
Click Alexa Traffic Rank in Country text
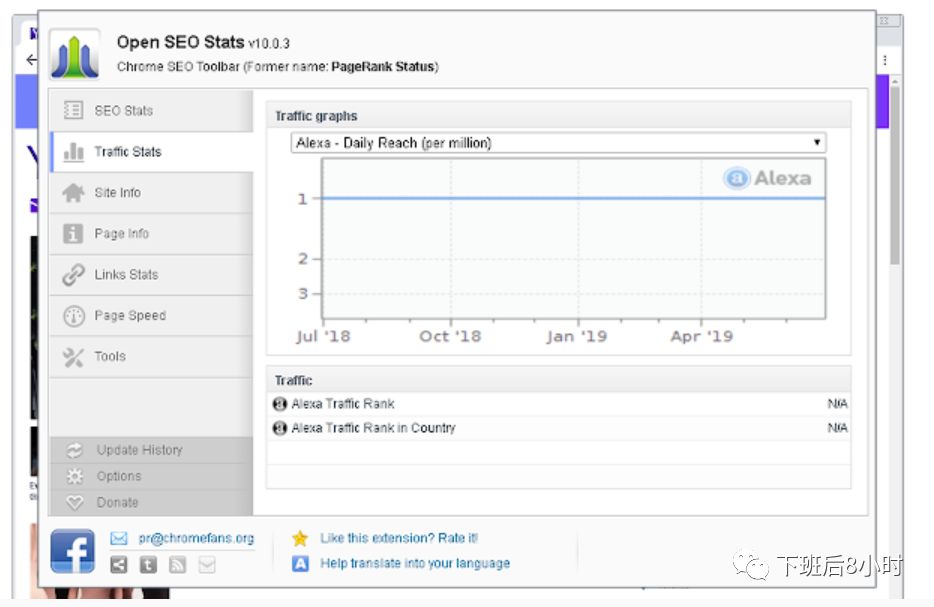pos(373,428)
